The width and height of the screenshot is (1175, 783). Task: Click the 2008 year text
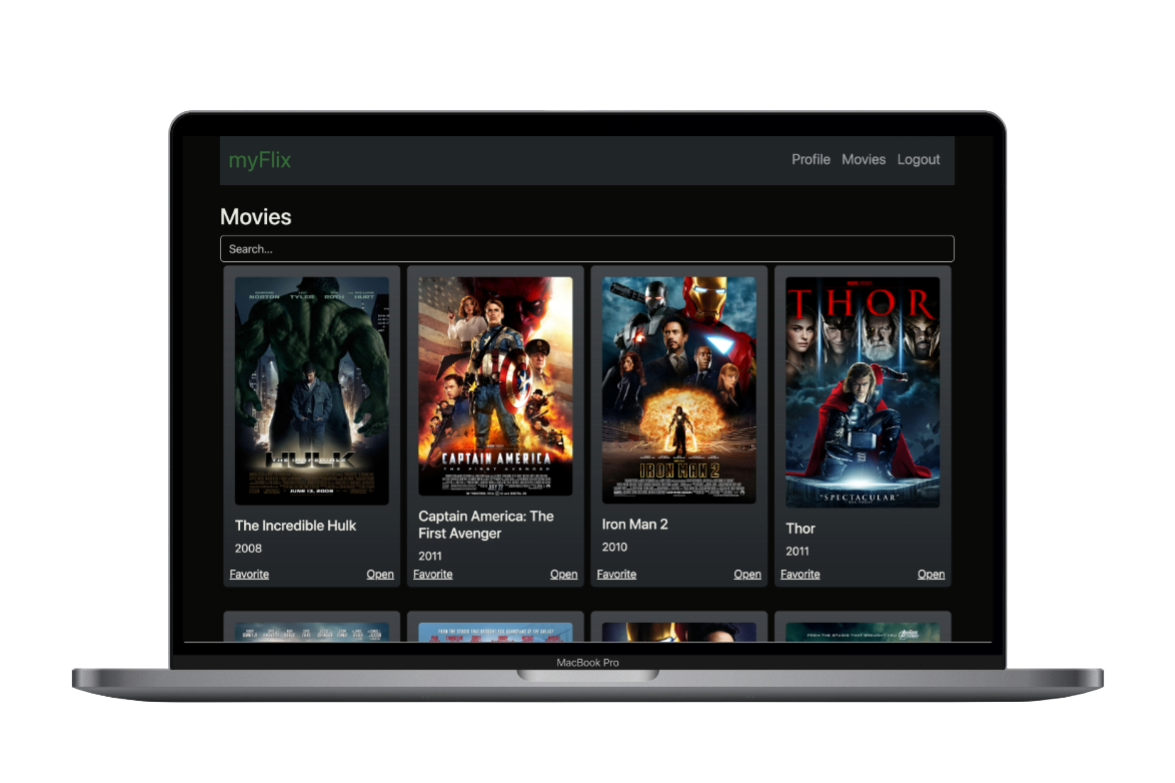coord(248,548)
